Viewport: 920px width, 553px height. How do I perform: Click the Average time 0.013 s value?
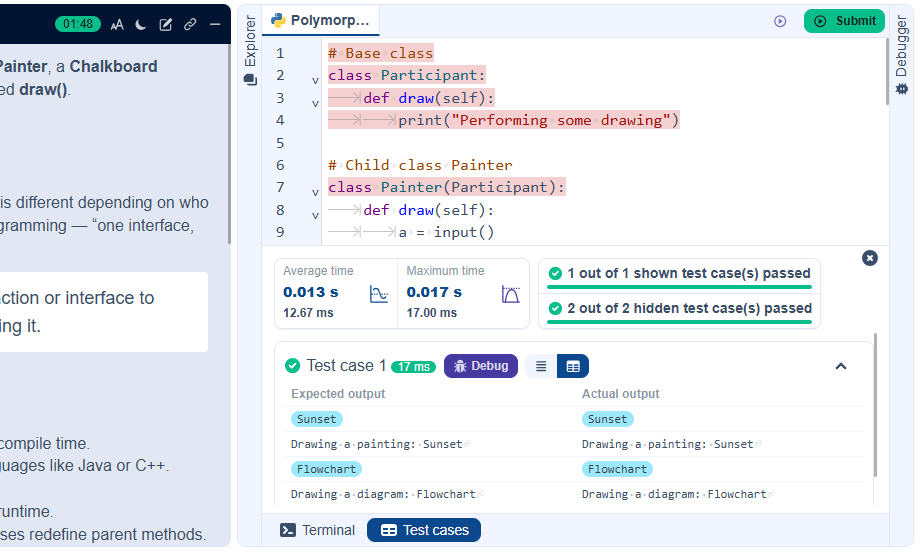310,292
